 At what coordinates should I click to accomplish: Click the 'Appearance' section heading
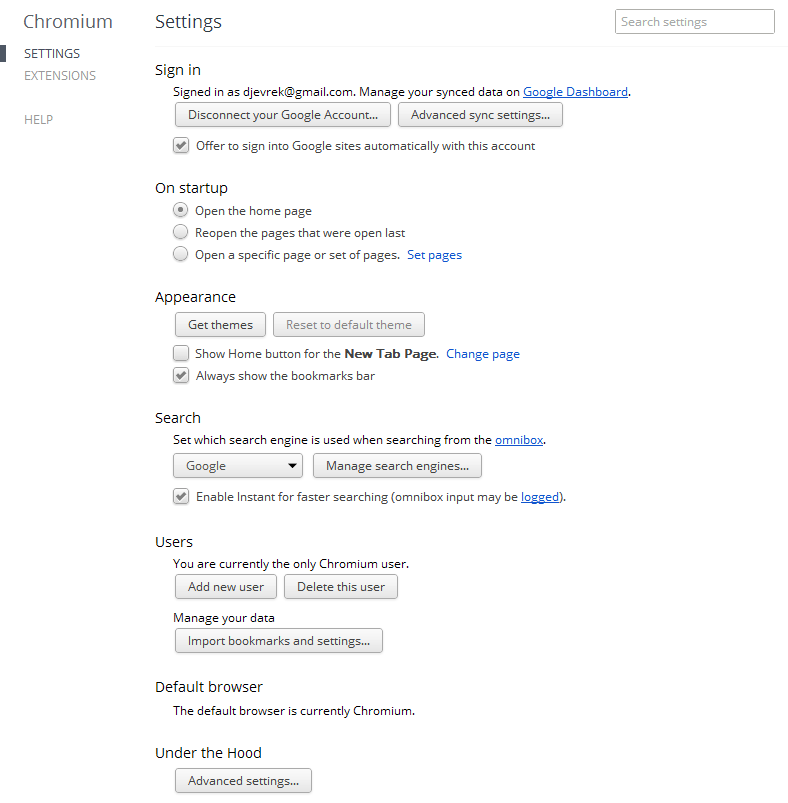coord(196,297)
